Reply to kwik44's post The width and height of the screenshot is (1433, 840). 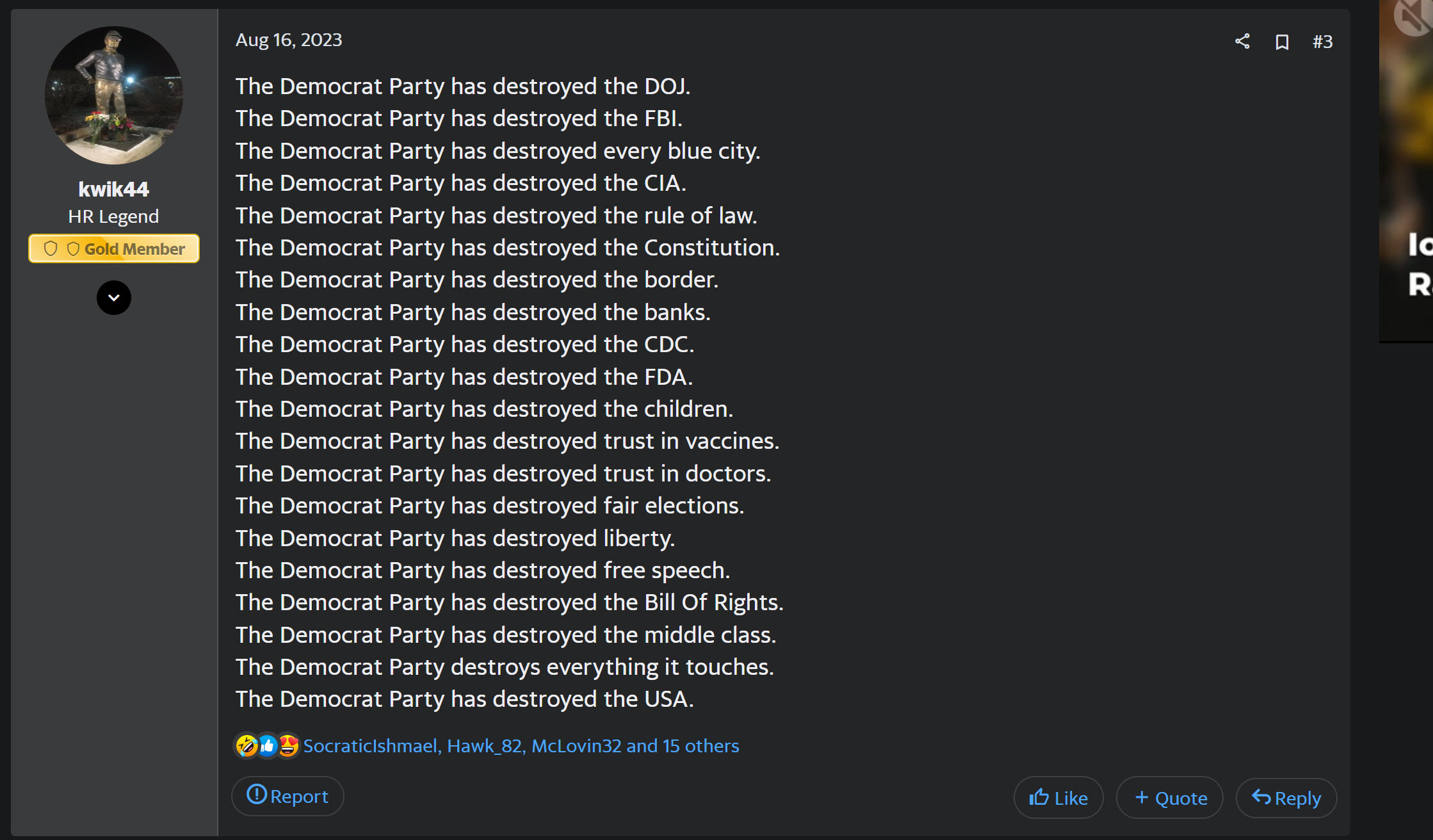pyautogui.click(x=1286, y=798)
